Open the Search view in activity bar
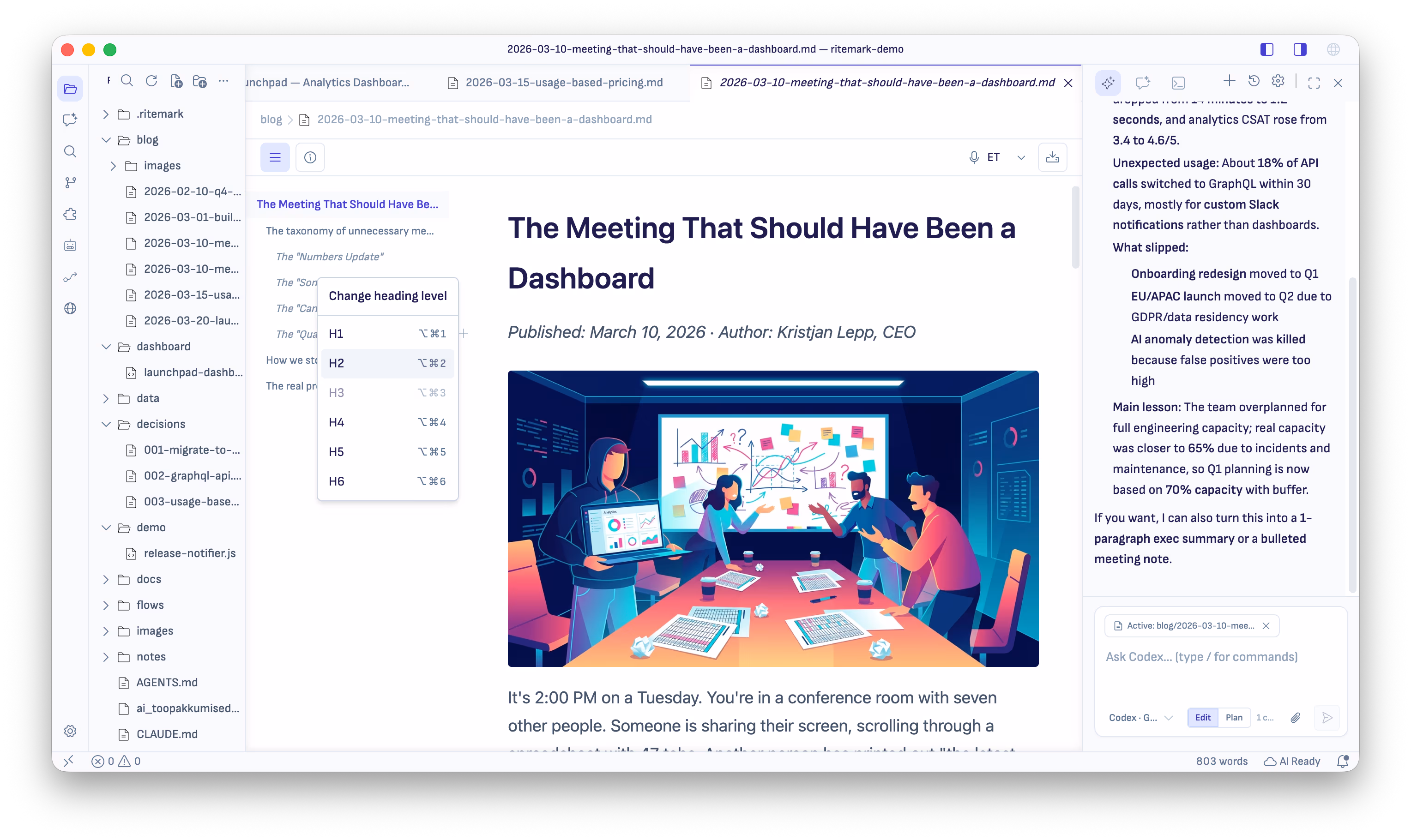The height and width of the screenshot is (840, 1411). click(70, 152)
